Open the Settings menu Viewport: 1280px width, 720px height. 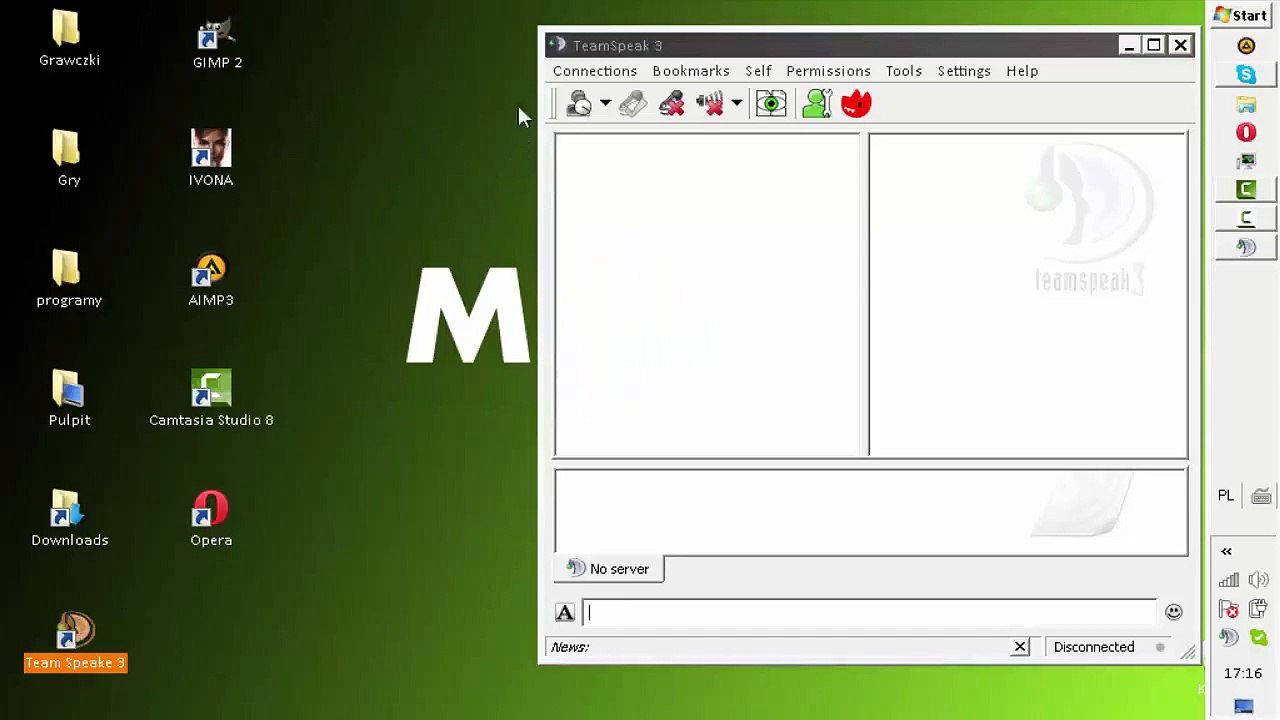click(x=964, y=71)
